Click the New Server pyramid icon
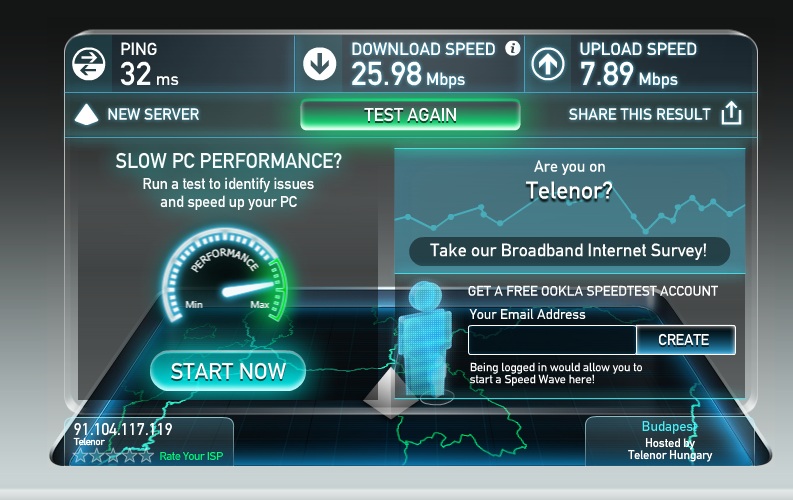Screen dimensions: 793x500 tap(86, 115)
